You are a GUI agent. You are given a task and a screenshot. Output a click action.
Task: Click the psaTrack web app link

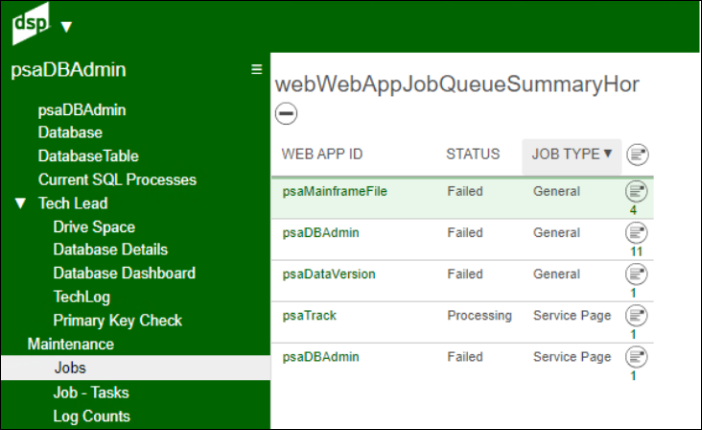pyautogui.click(x=309, y=316)
